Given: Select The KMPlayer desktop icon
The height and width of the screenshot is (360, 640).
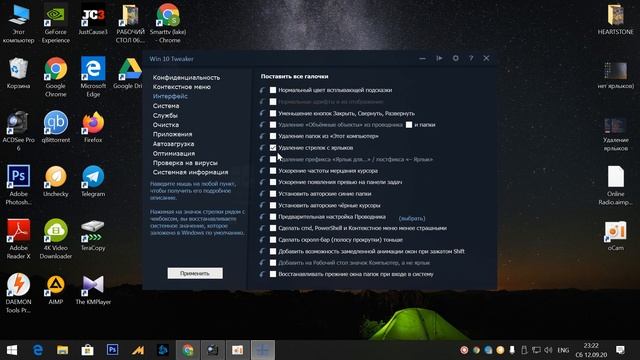Looking at the screenshot, I should 93,290.
